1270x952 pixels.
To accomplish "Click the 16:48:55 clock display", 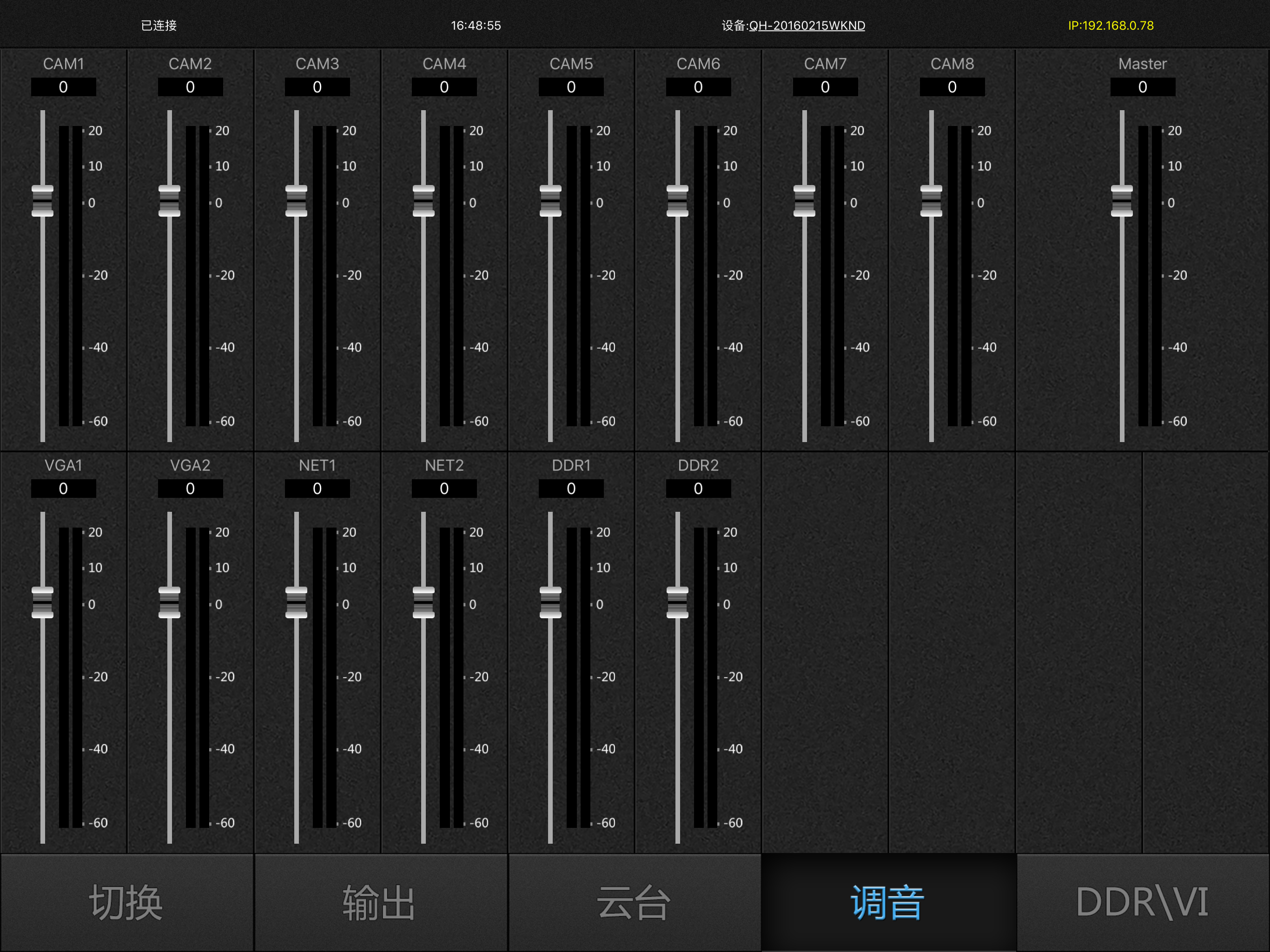I will (x=476, y=26).
